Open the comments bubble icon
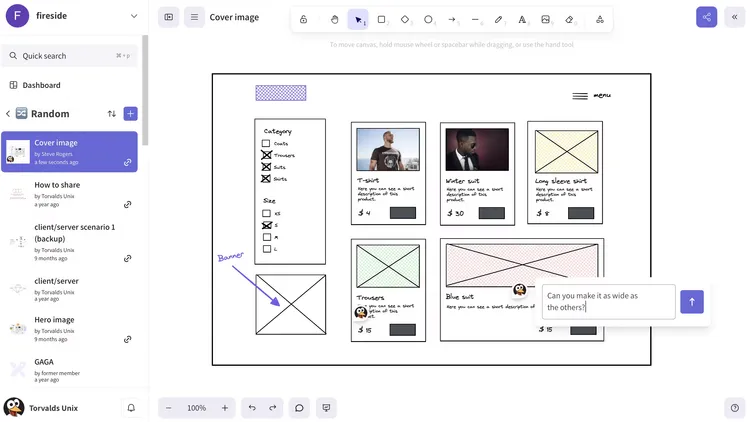Image resolution: width=750 pixels, height=422 pixels. [x=299, y=408]
